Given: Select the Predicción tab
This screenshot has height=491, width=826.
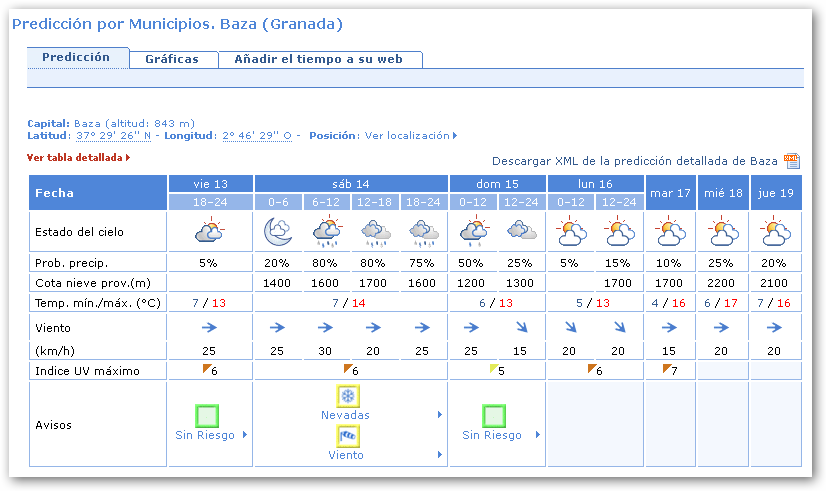Looking at the screenshot, I should coord(76,58).
